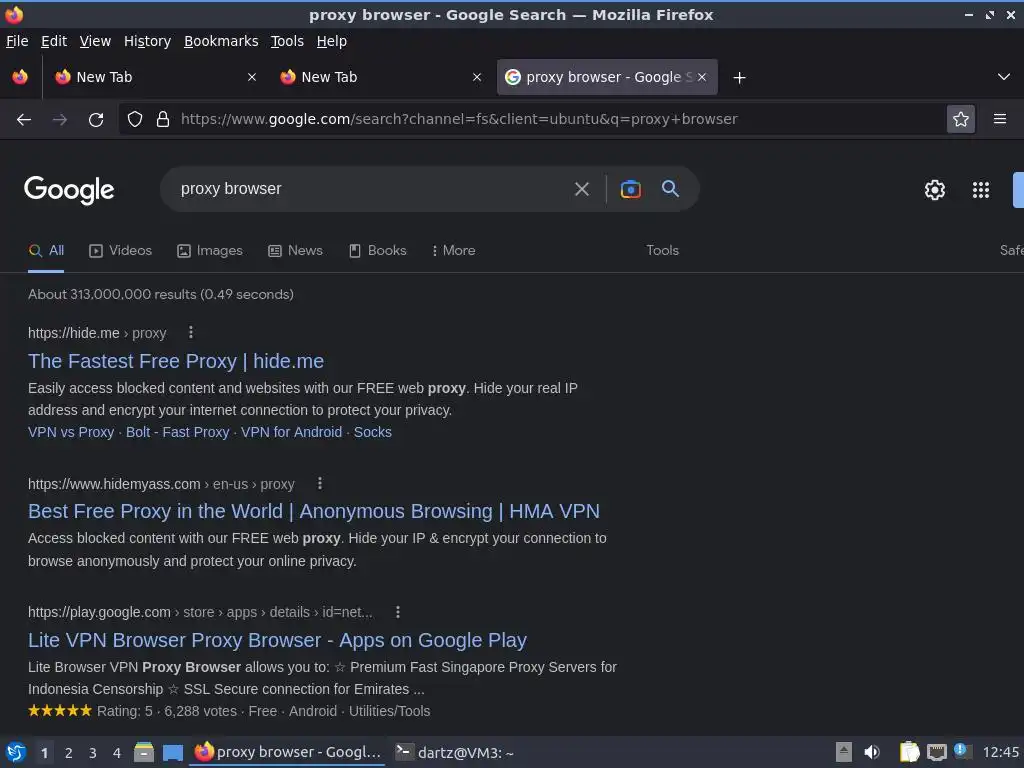Switch to workspace 3
This screenshot has height=768, width=1024.
(x=93, y=753)
